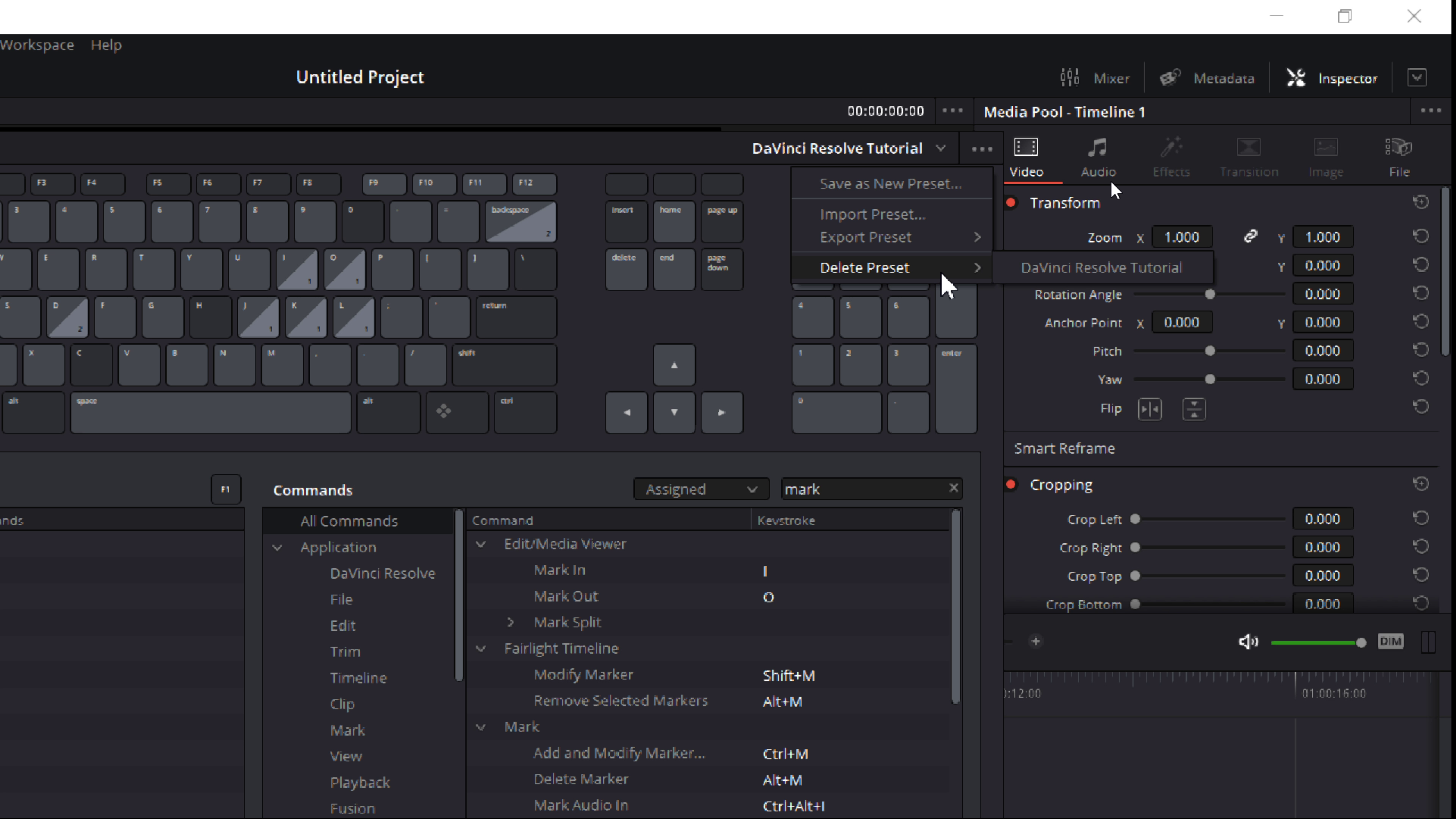Viewport: 1456px width, 819px height.
Task: Open the Effects inspector tab
Action: click(1171, 158)
